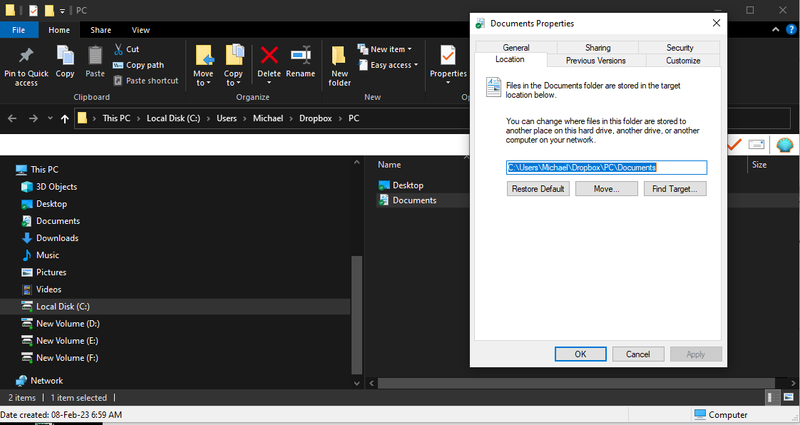Click the Cut scissors icon
Viewport: 800px width, 425px height.
coord(120,49)
